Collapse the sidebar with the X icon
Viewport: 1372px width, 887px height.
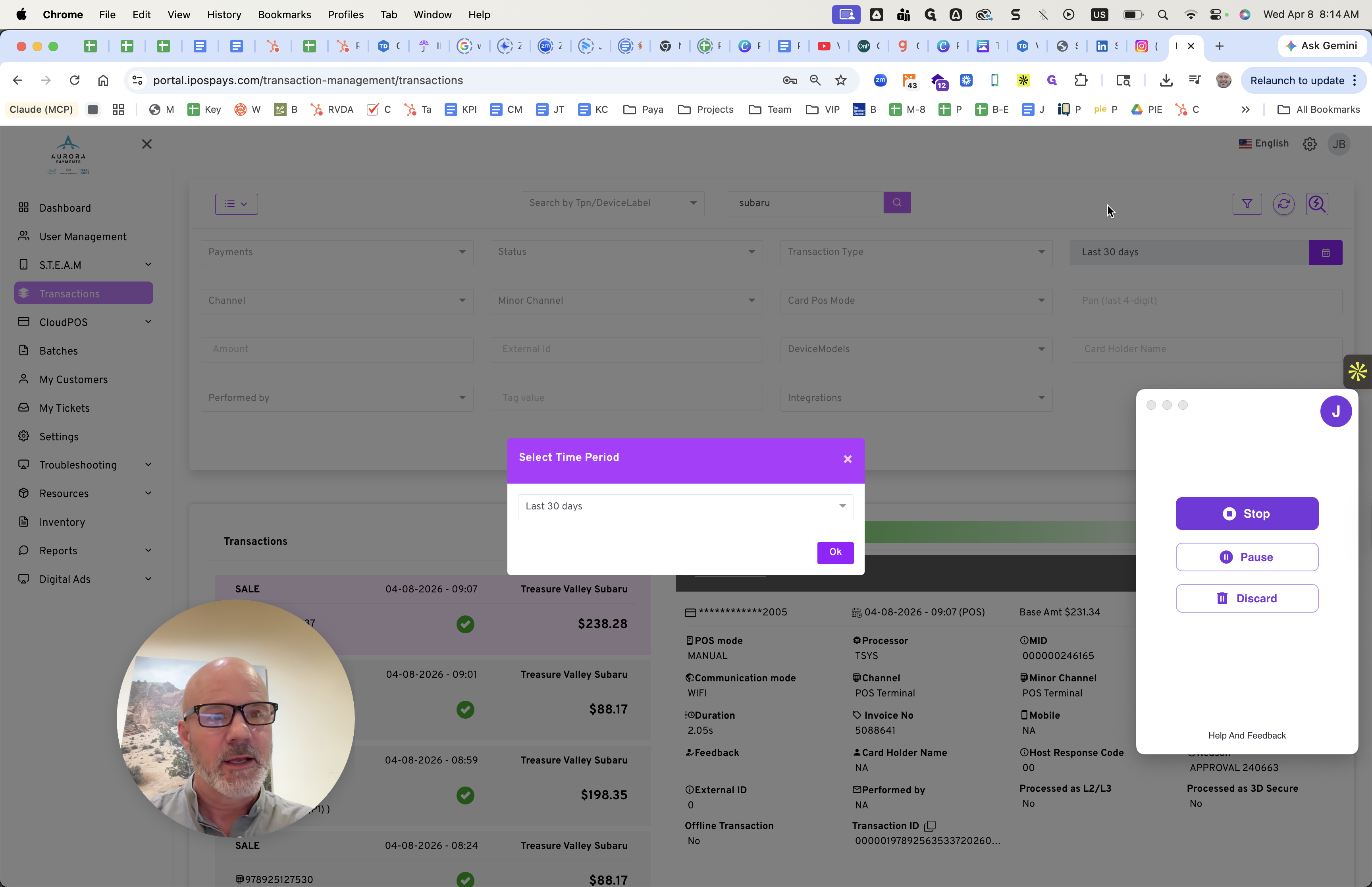pyautogui.click(x=147, y=144)
